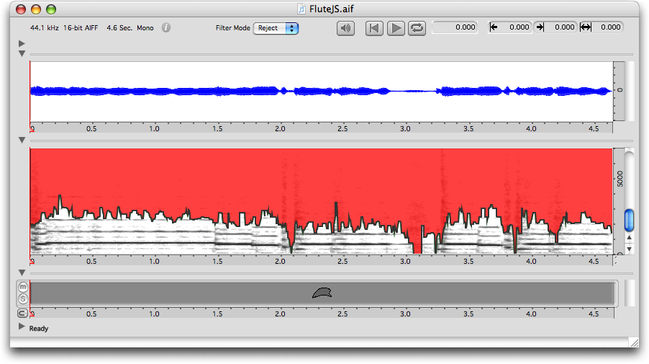The image size is (649, 364).
Task: Collapse the waveform display triangle
Action: (22, 54)
